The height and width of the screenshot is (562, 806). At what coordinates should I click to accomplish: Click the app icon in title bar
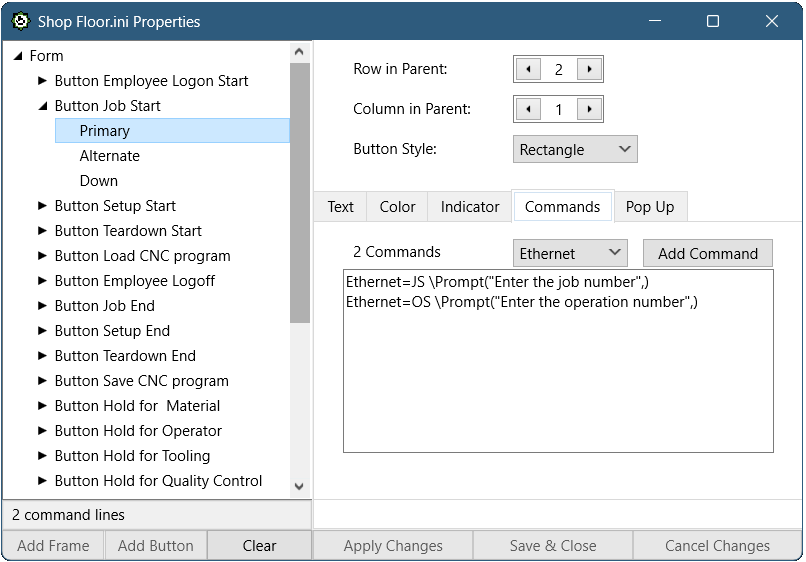[x=20, y=21]
